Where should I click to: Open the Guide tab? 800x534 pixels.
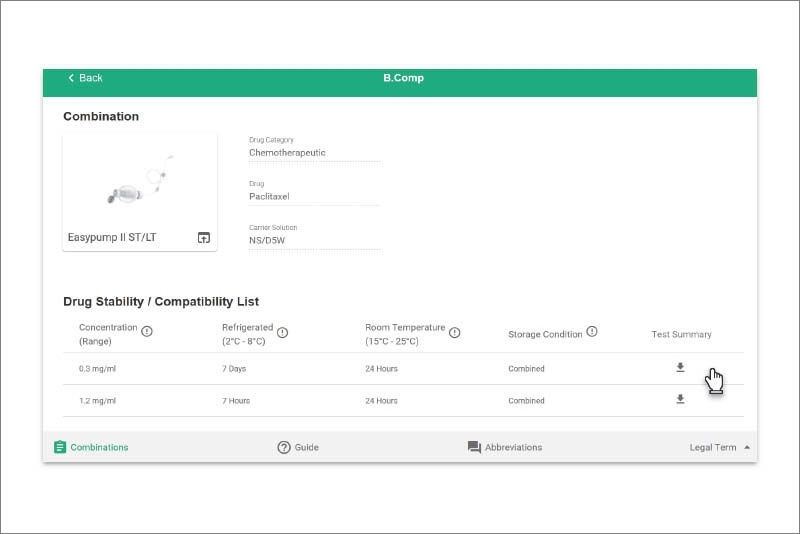tap(298, 447)
